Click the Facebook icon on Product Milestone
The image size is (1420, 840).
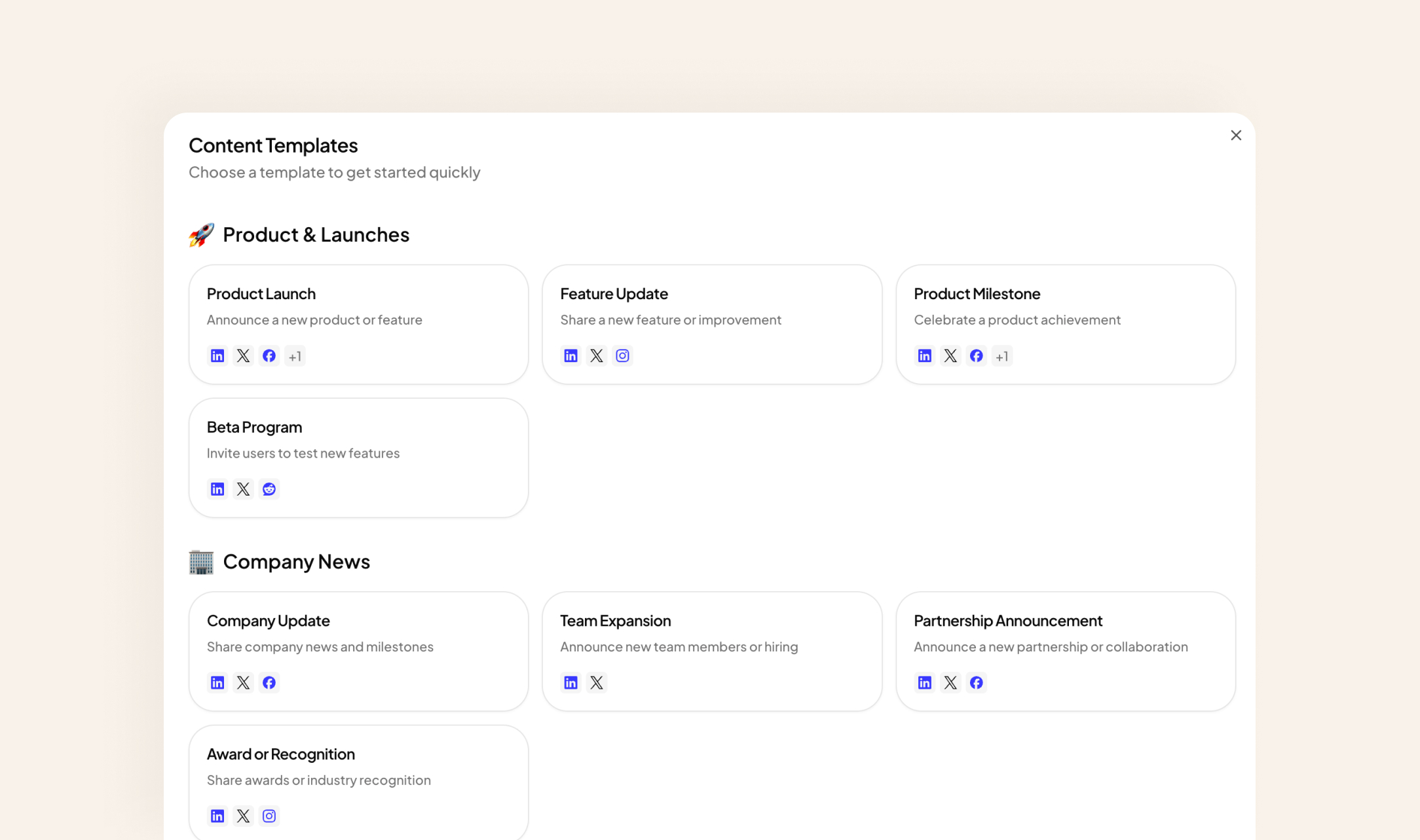pos(977,356)
